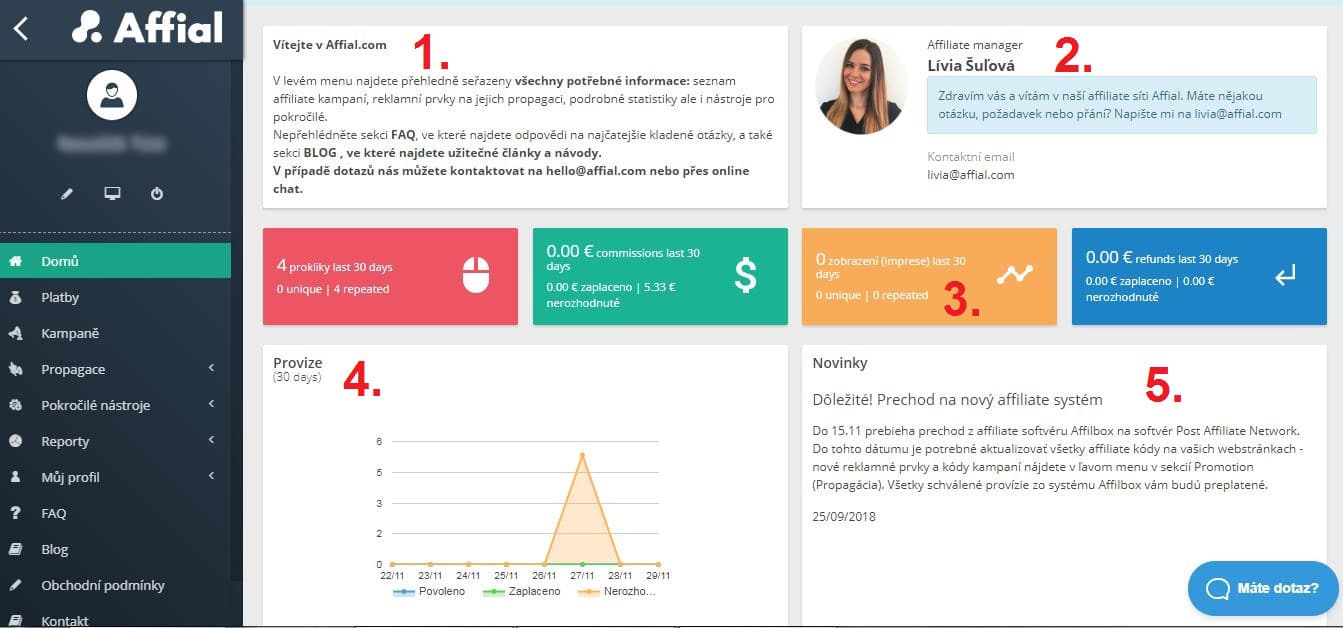1343x628 pixels.
Task: Open the user avatar in the sidebar
Action: [x=112, y=96]
